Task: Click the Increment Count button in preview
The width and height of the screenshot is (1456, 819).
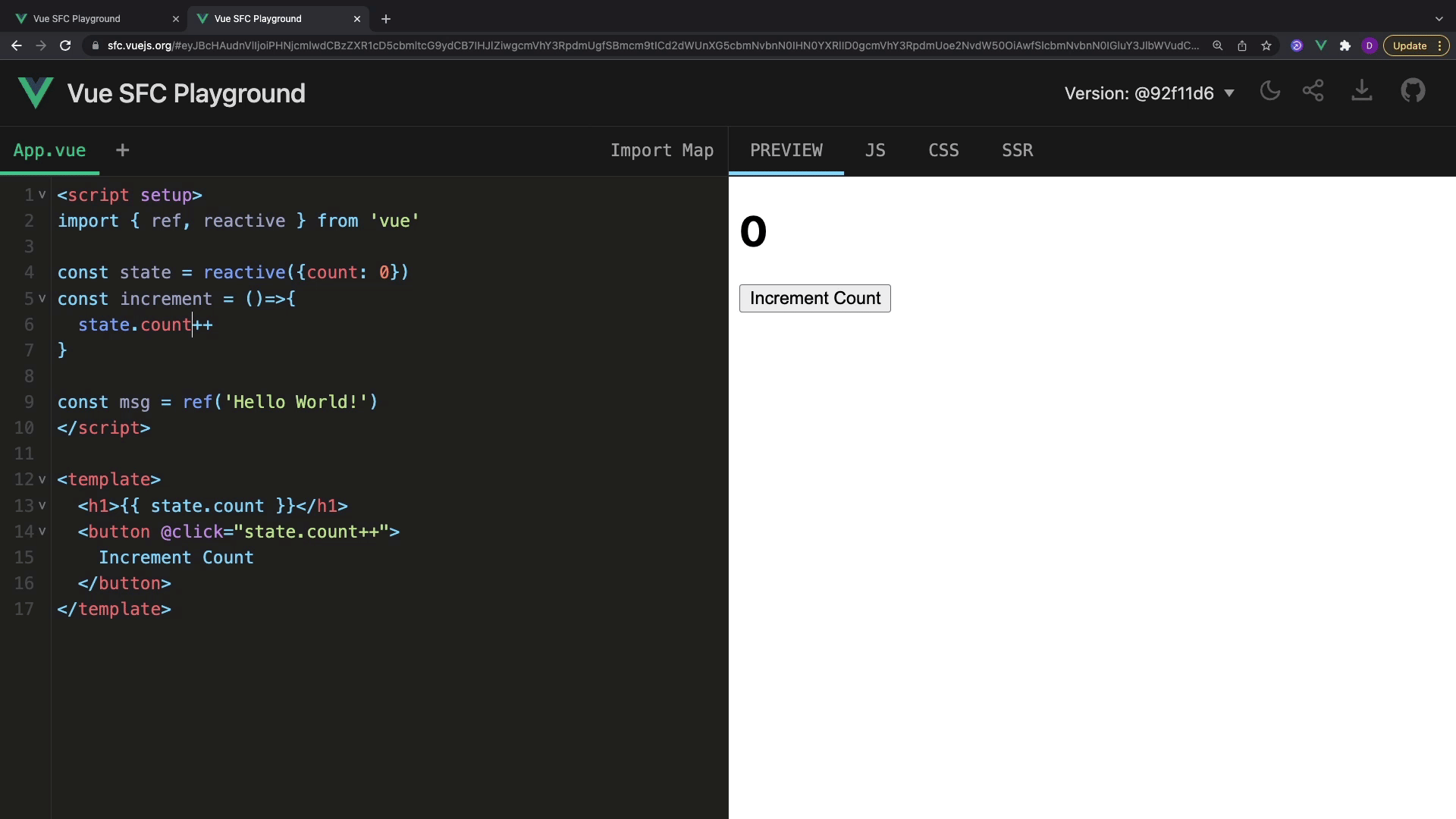Action: click(x=815, y=298)
